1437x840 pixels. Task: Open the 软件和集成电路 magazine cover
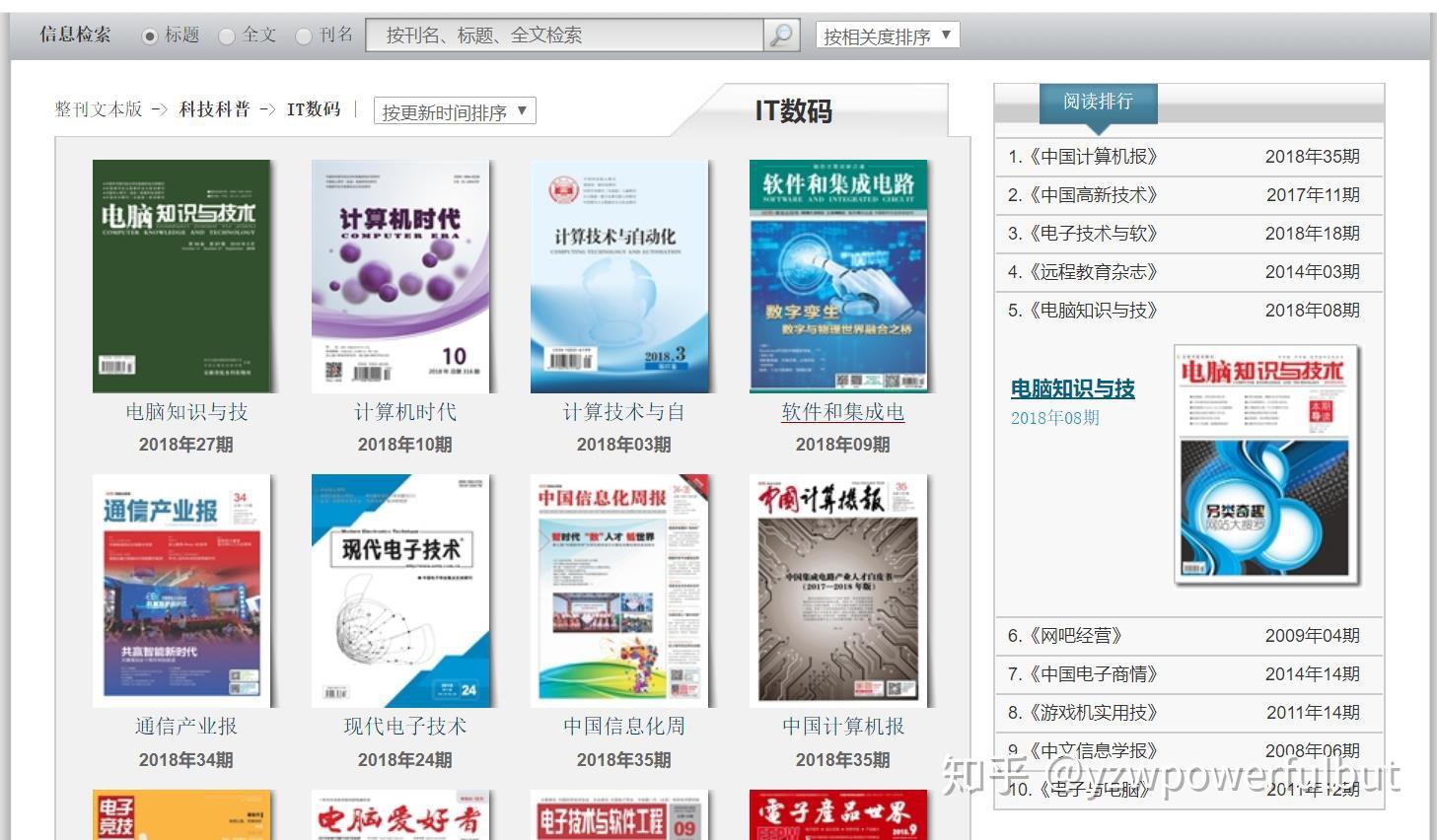point(838,276)
